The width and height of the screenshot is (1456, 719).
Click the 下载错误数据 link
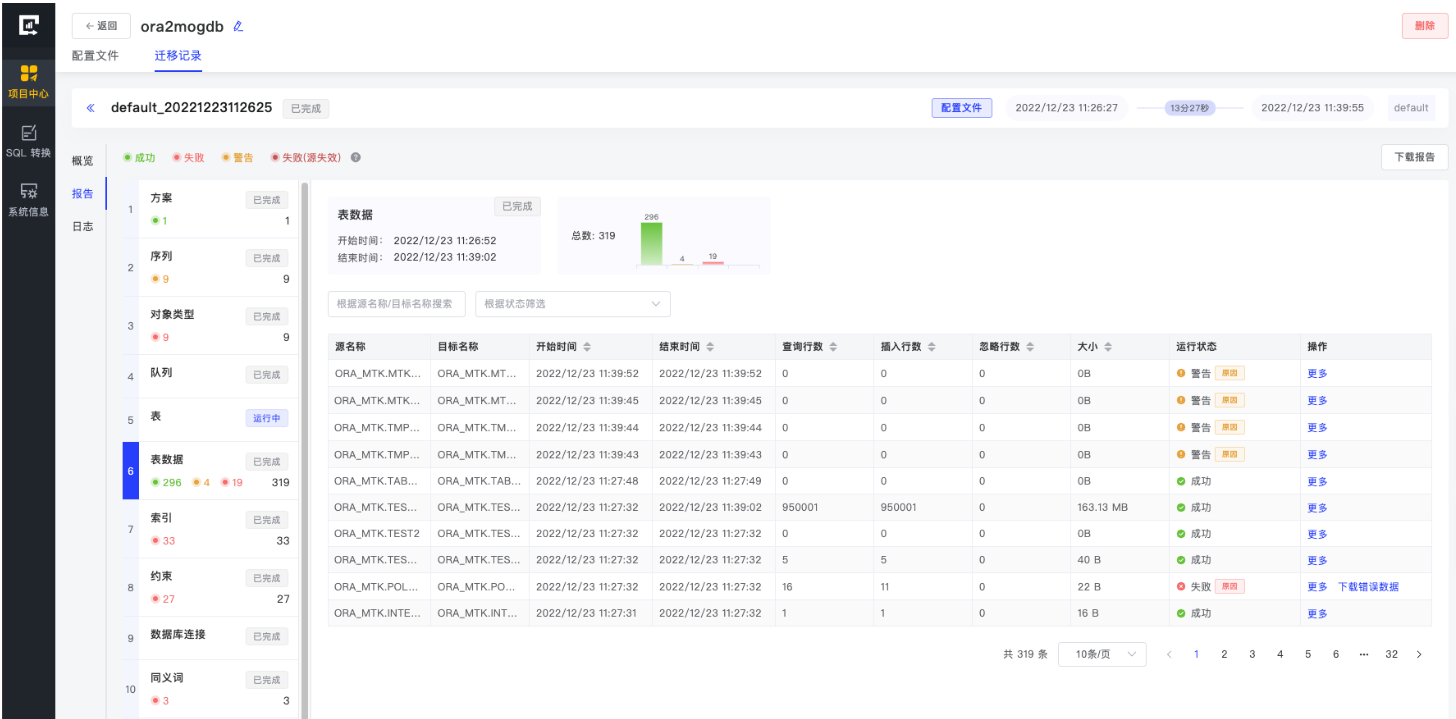click(1368, 587)
